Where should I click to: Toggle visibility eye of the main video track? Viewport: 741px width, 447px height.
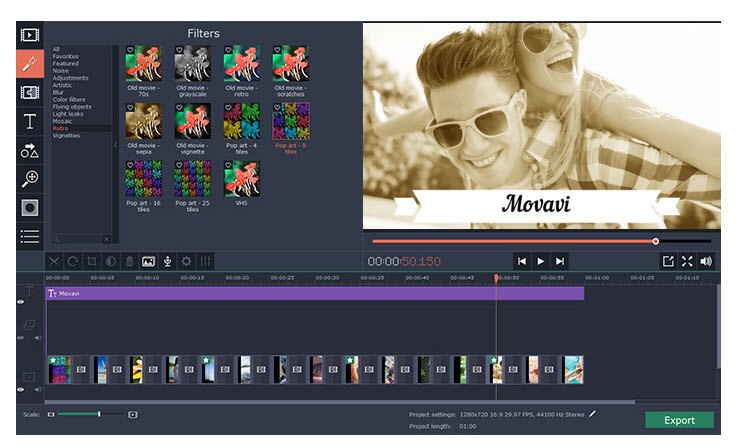pos(21,390)
